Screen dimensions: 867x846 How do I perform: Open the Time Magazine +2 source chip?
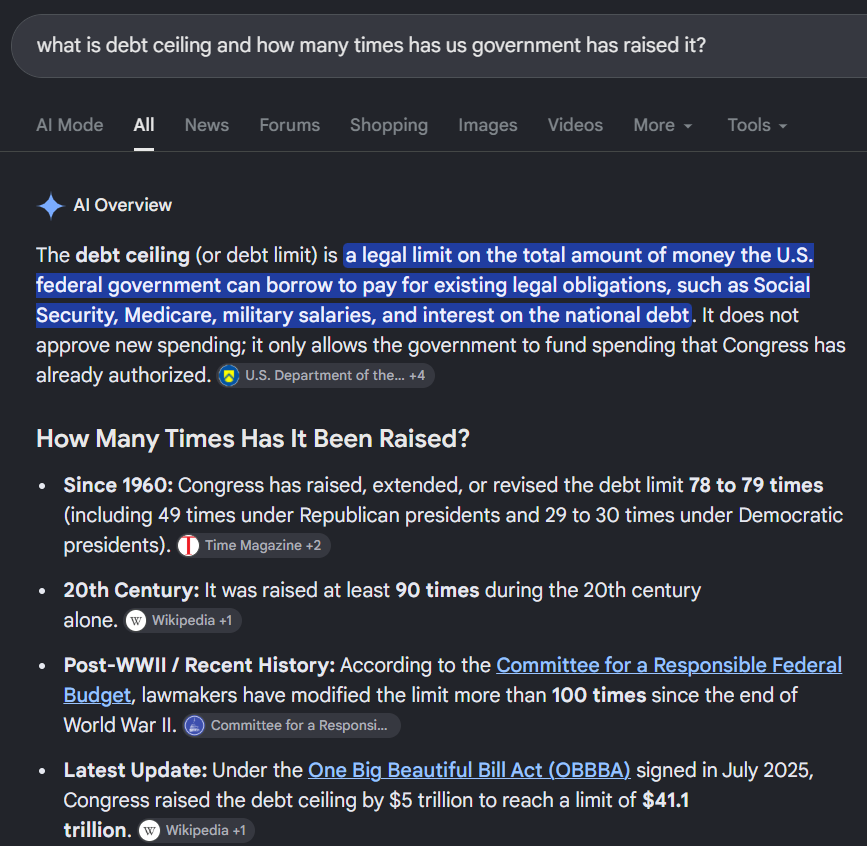(x=254, y=546)
